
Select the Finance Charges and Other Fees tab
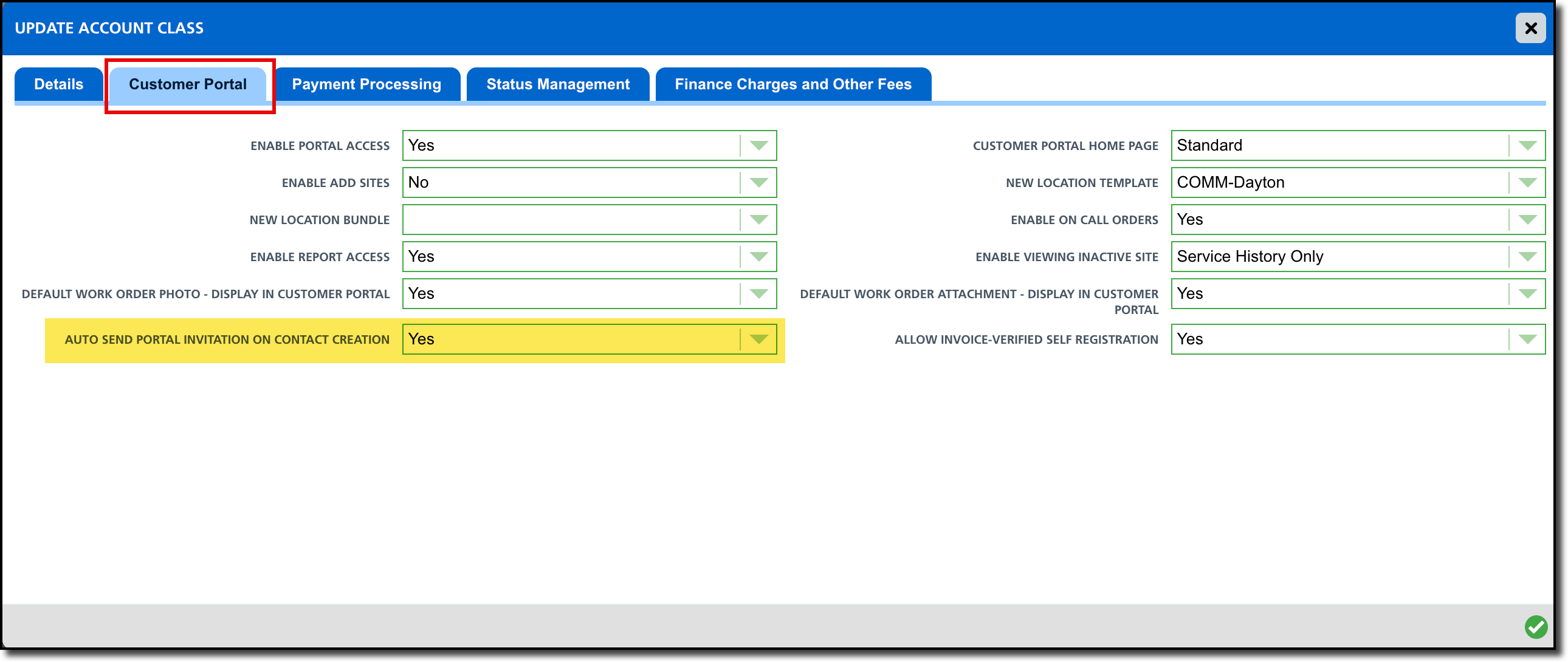793,84
